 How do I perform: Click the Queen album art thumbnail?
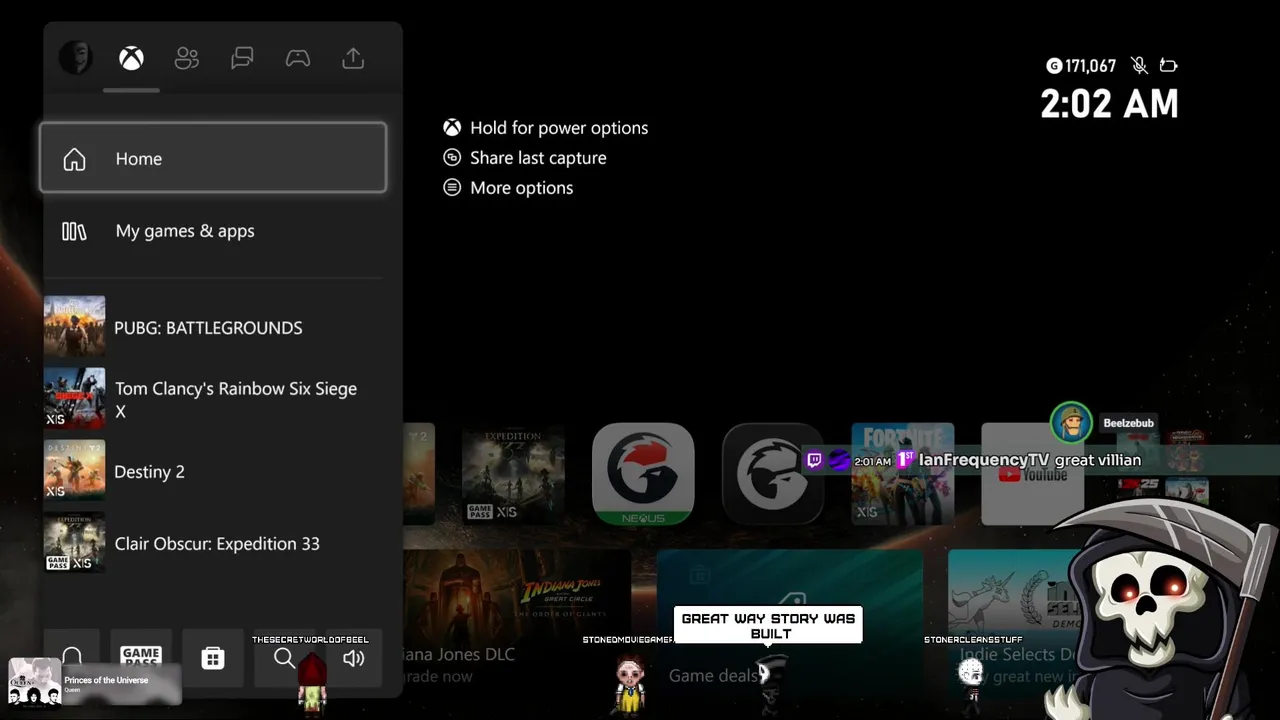[35, 682]
